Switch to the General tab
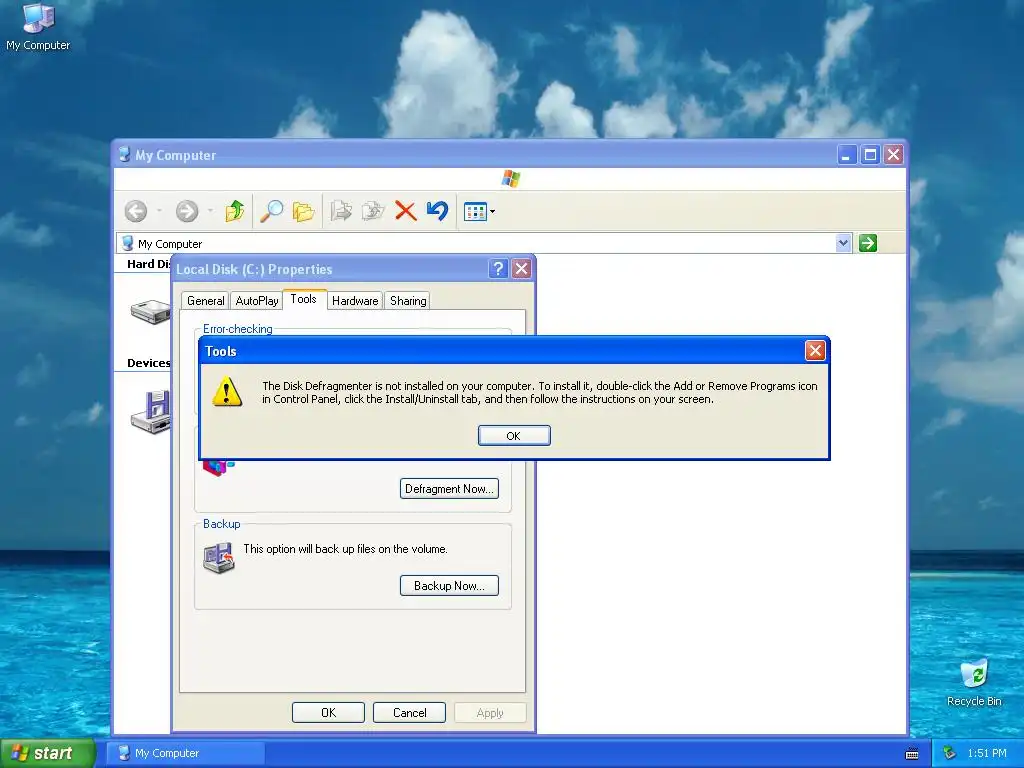Image resolution: width=1024 pixels, height=768 pixels. click(x=205, y=300)
